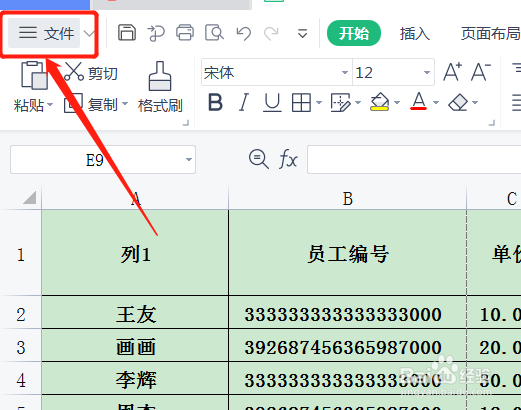Switch to the 插入 tab
The image size is (521, 410).
(x=415, y=34)
